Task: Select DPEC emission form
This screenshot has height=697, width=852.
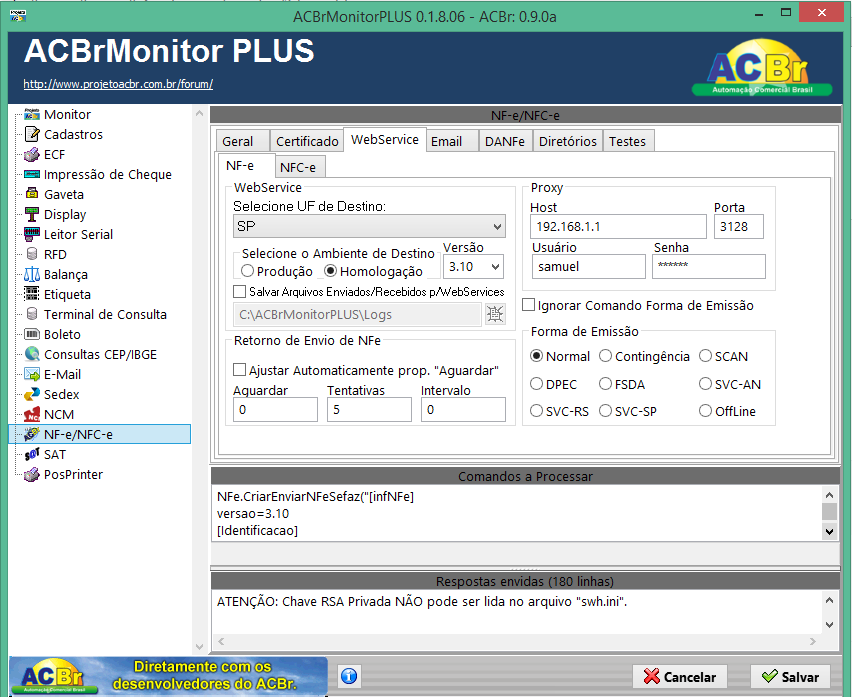Action: (536, 384)
